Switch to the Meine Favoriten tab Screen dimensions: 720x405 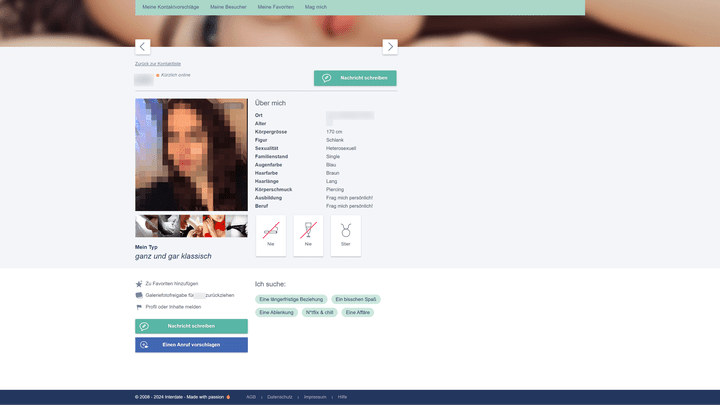click(x=276, y=7)
